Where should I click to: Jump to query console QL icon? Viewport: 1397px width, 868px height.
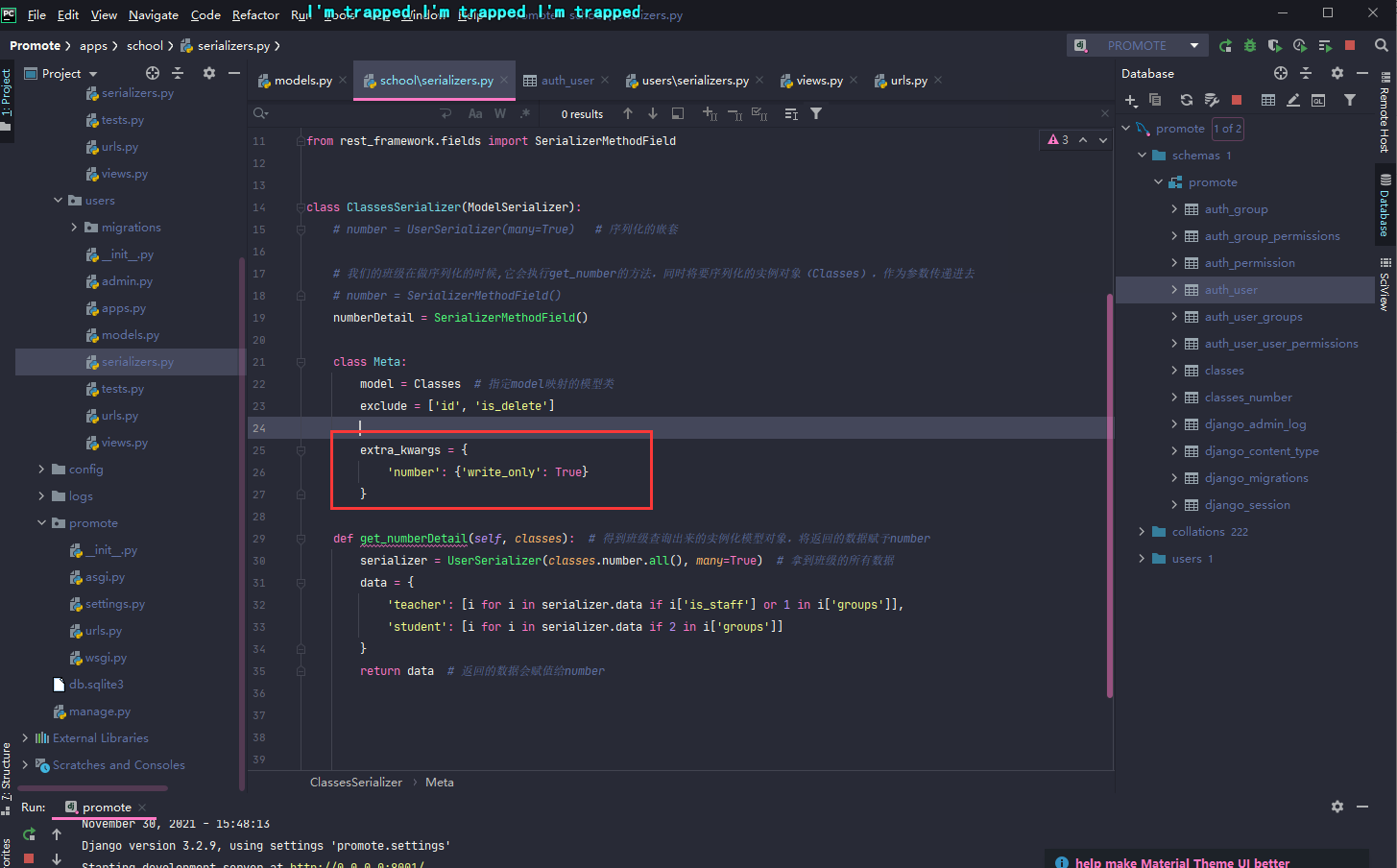click(1318, 100)
